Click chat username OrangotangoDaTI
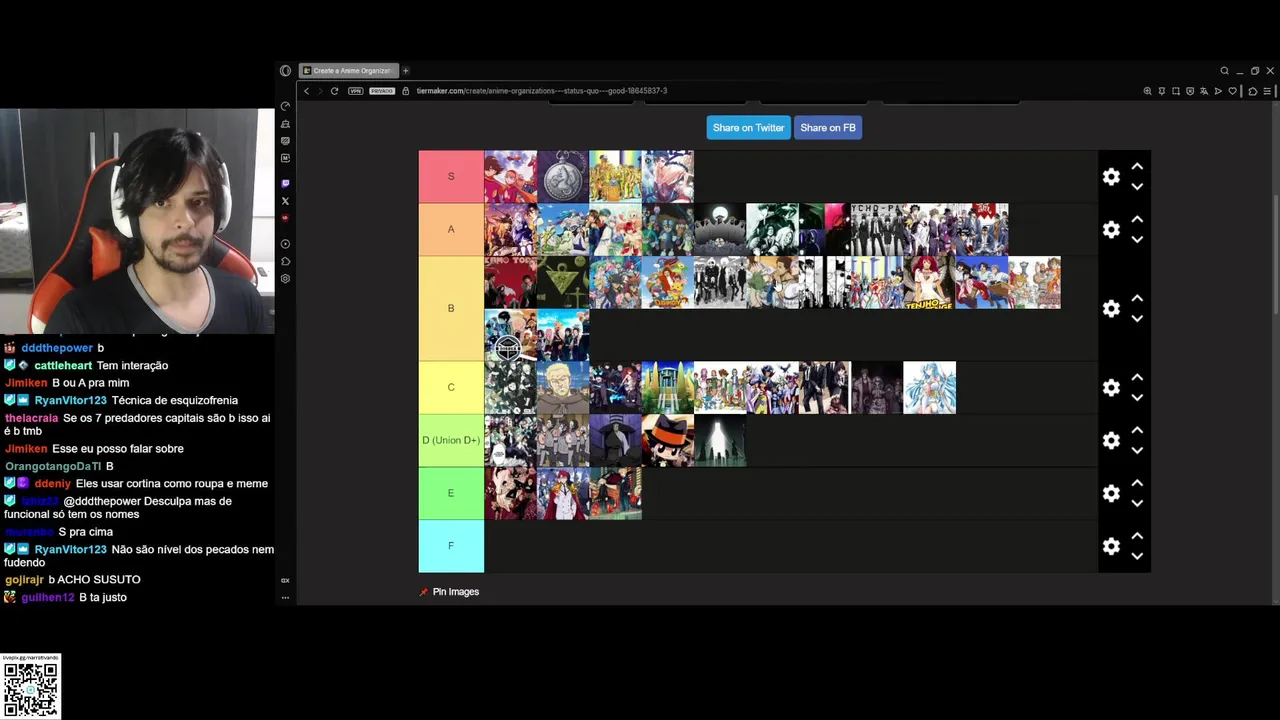The width and height of the screenshot is (1280, 720). [x=53, y=466]
